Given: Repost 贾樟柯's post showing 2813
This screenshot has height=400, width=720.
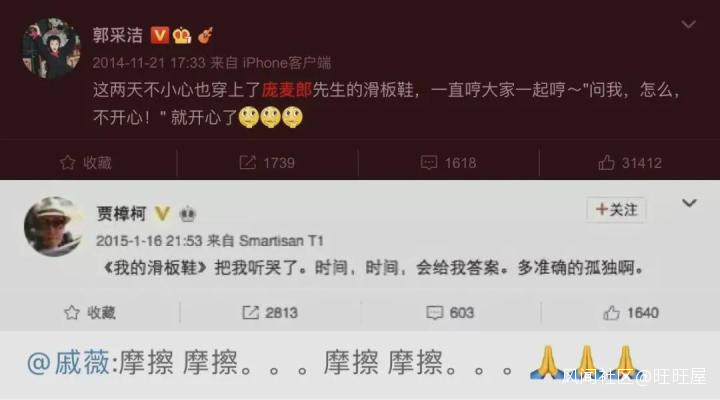Looking at the screenshot, I should point(270,313).
